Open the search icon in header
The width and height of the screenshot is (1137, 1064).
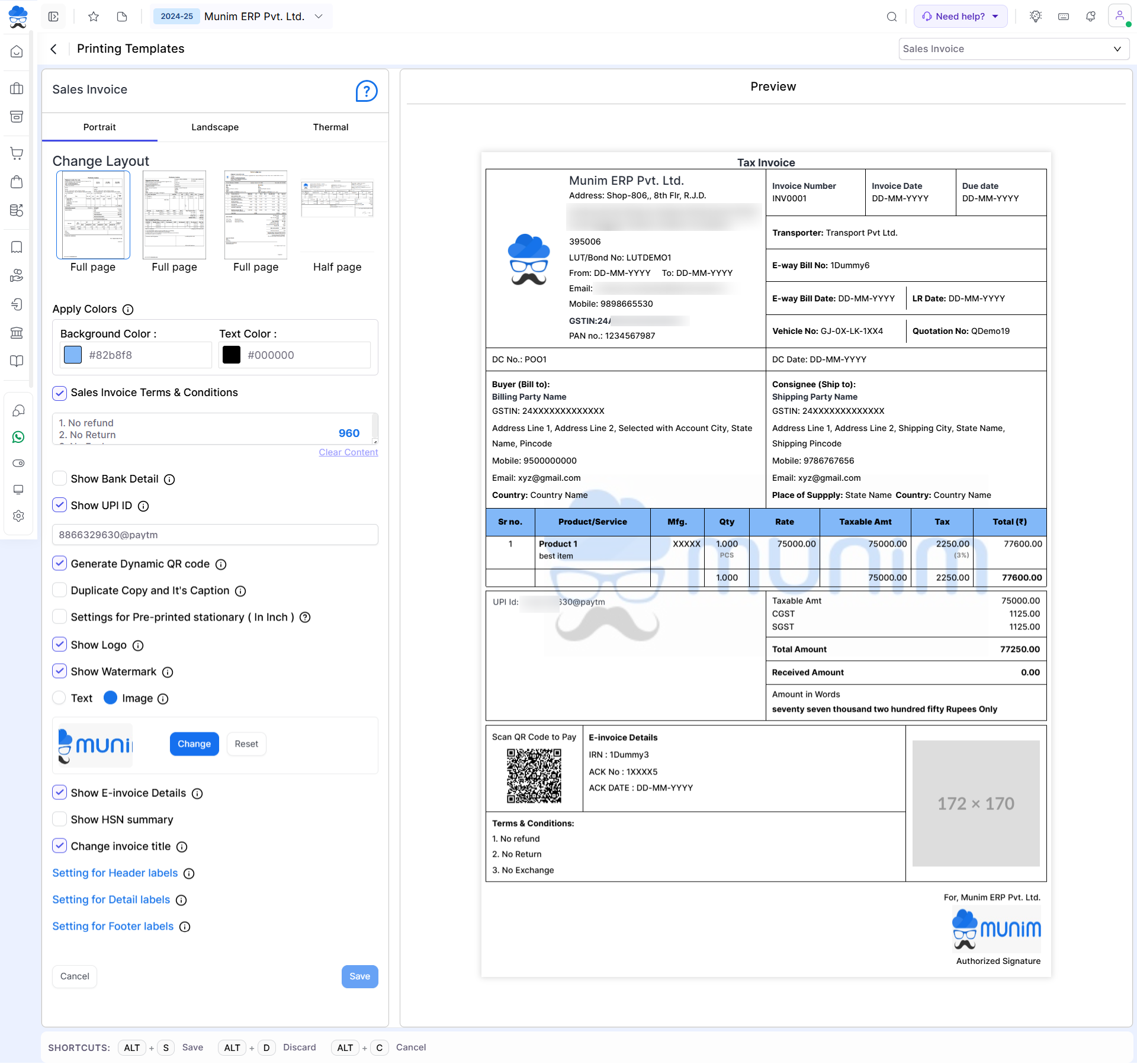click(892, 17)
